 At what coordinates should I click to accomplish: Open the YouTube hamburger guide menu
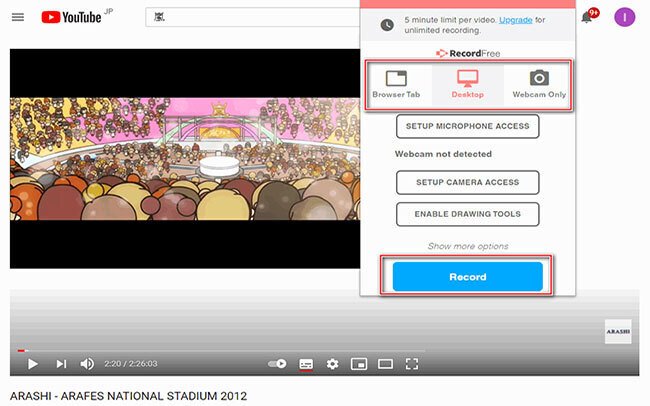(x=18, y=17)
